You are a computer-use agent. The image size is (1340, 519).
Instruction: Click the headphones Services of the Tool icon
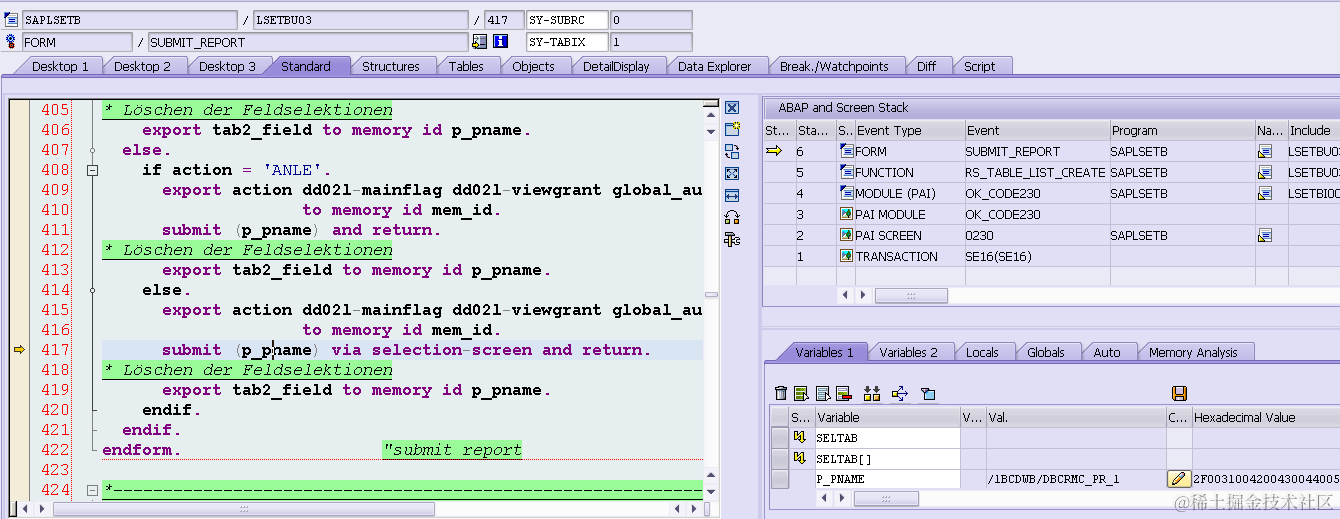point(732,217)
